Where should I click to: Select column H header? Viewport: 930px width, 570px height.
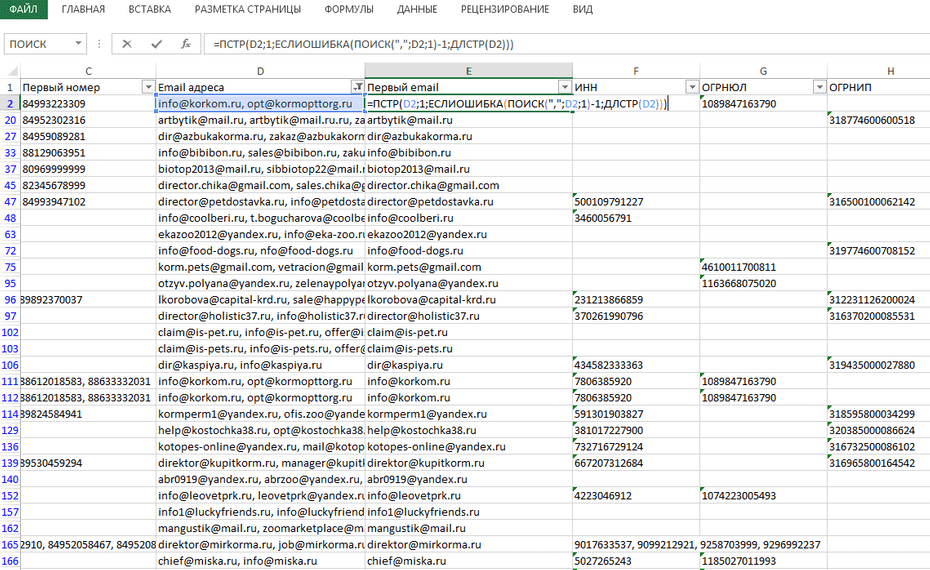click(879, 71)
